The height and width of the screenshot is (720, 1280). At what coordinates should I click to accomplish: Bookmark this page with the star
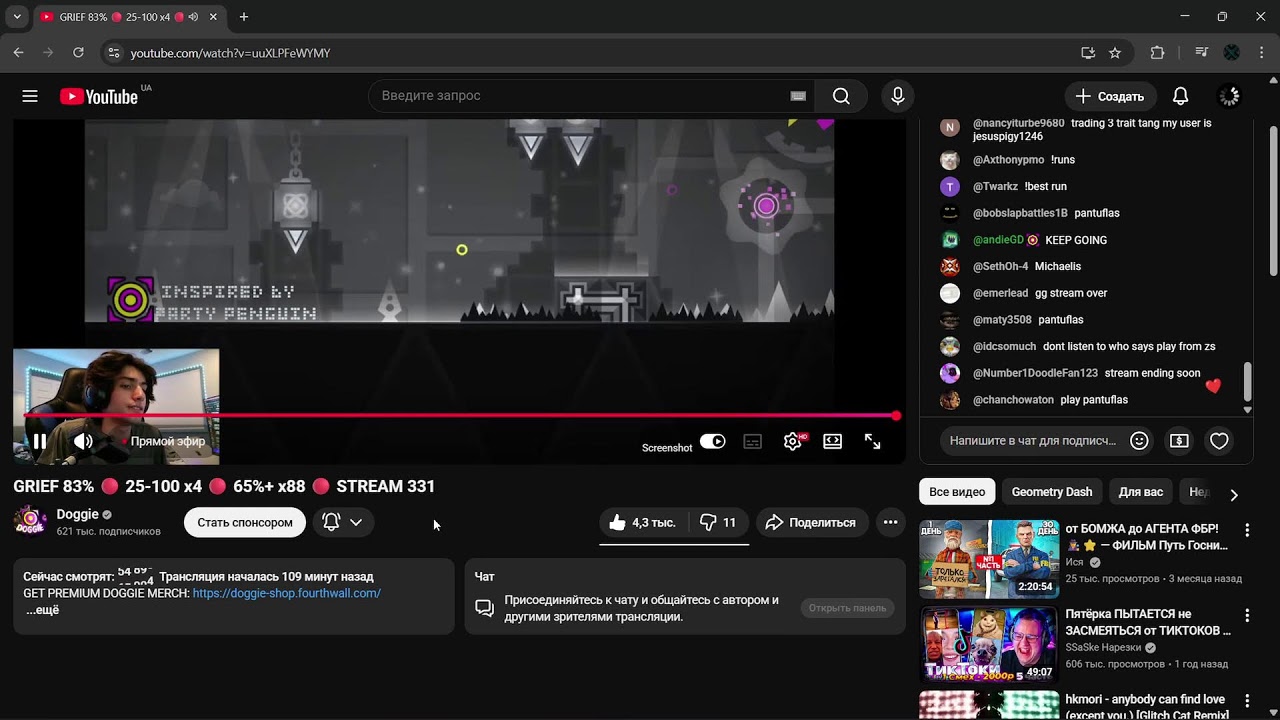[x=1115, y=53]
